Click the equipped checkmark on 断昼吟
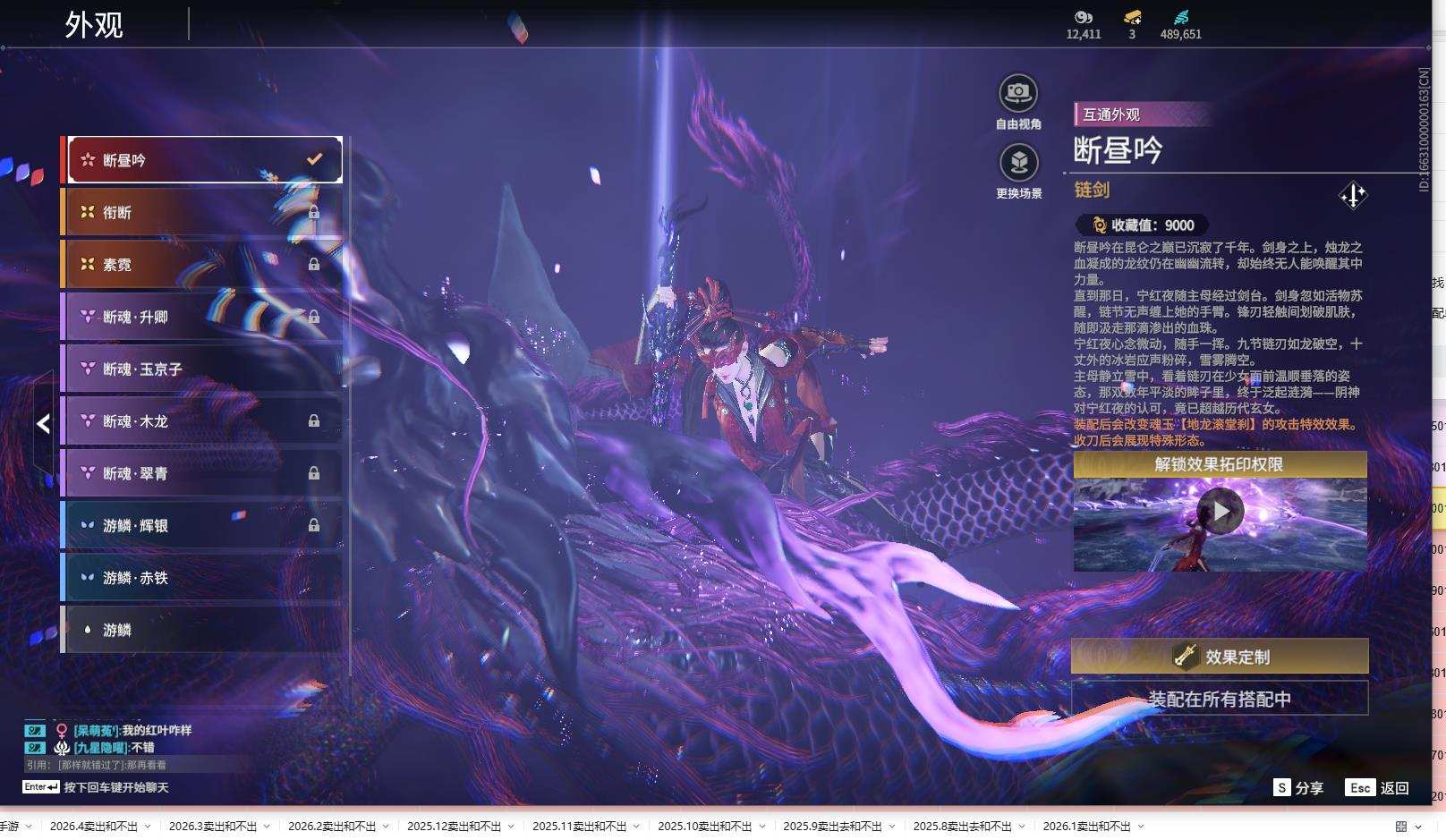Screen dimensions: 1446x840 (314, 159)
